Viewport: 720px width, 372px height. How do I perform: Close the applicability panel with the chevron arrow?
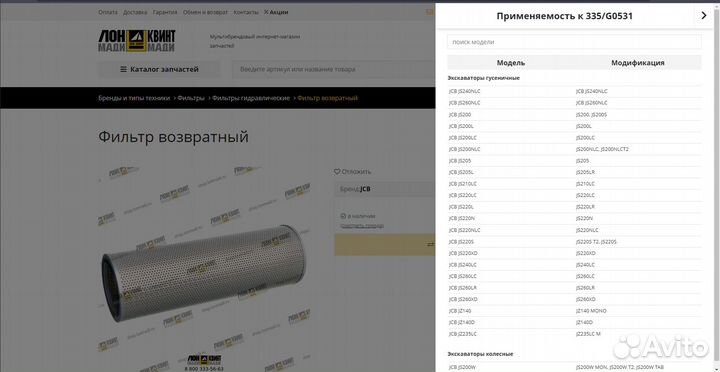click(704, 16)
